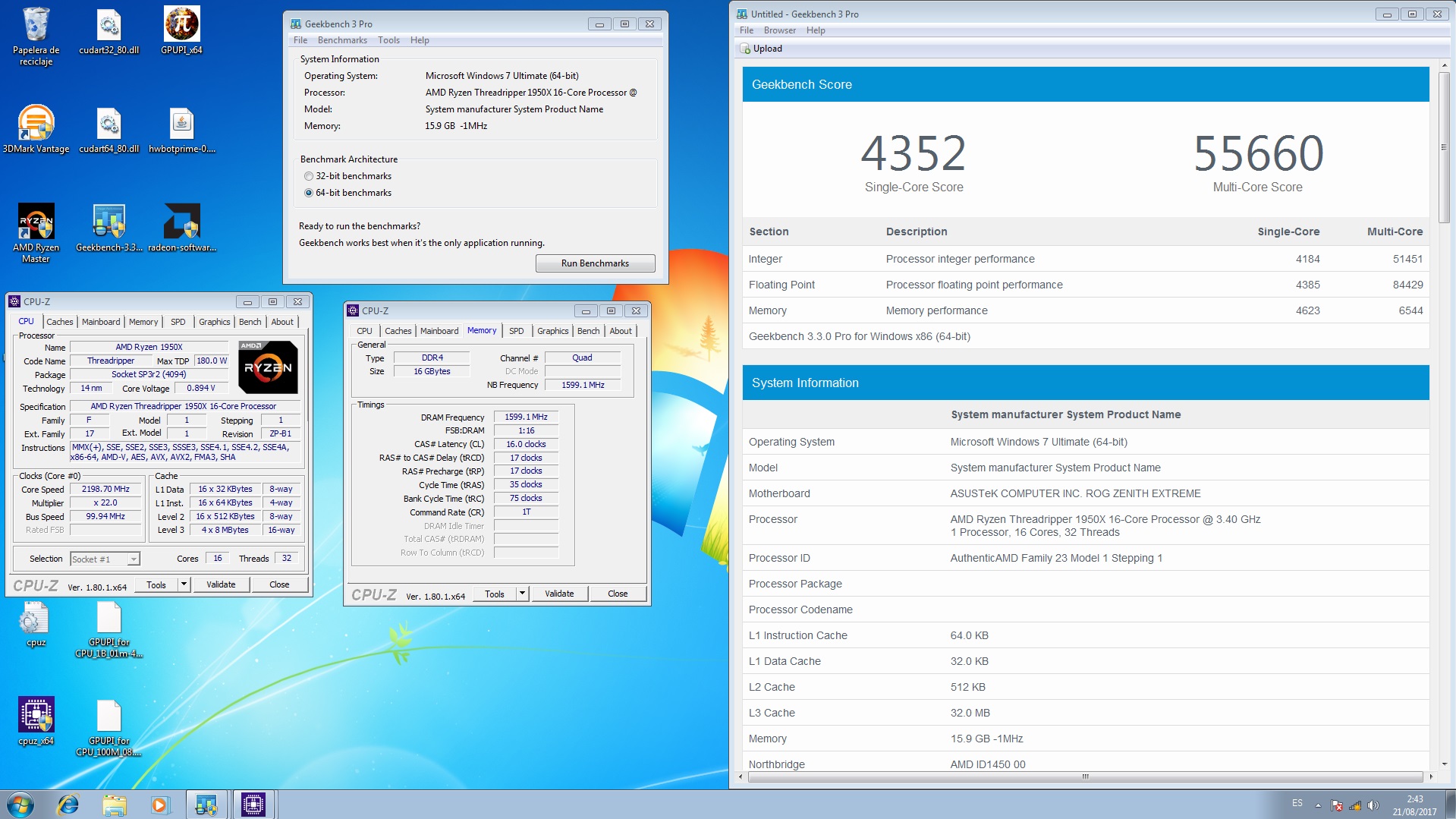Click Run Benchmarks button

(x=595, y=263)
